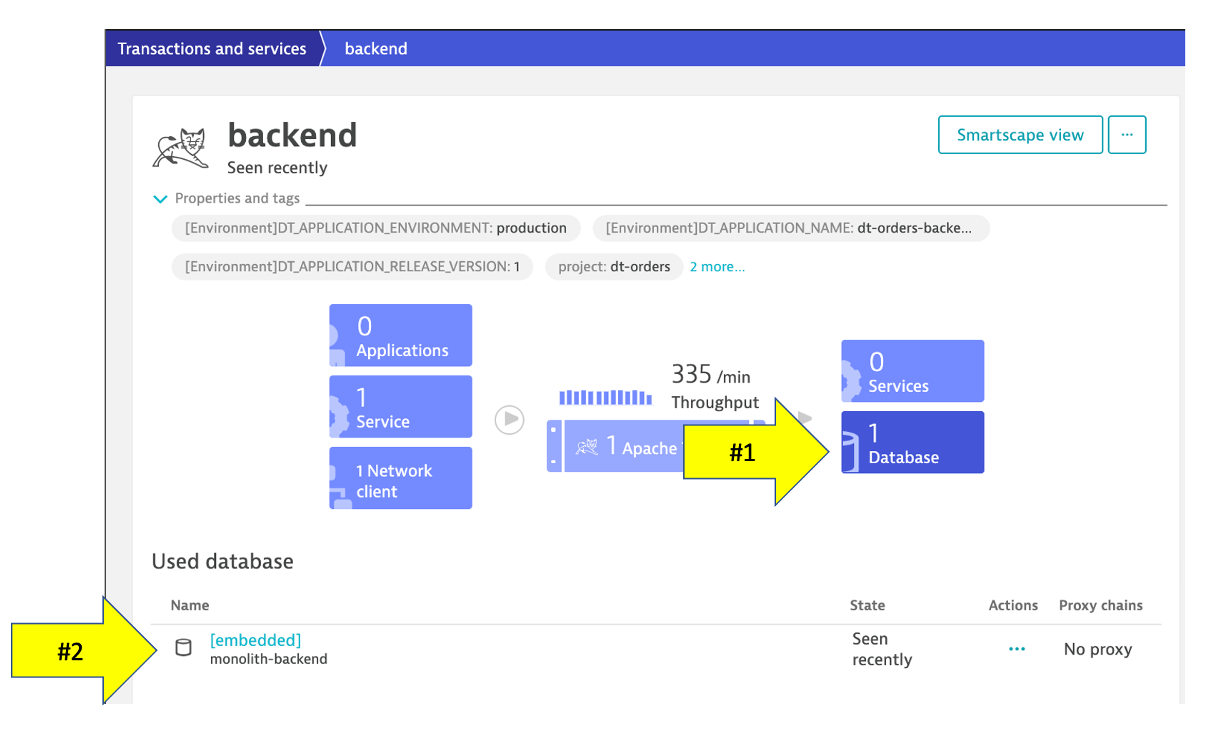Open the [embedded] database link
Image resolution: width=1222 pixels, height=737 pixels.
point(255,640)
